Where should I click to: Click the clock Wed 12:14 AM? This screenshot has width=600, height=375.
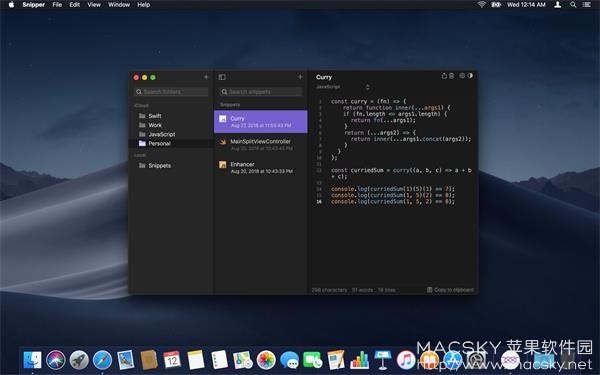[526, 5]
